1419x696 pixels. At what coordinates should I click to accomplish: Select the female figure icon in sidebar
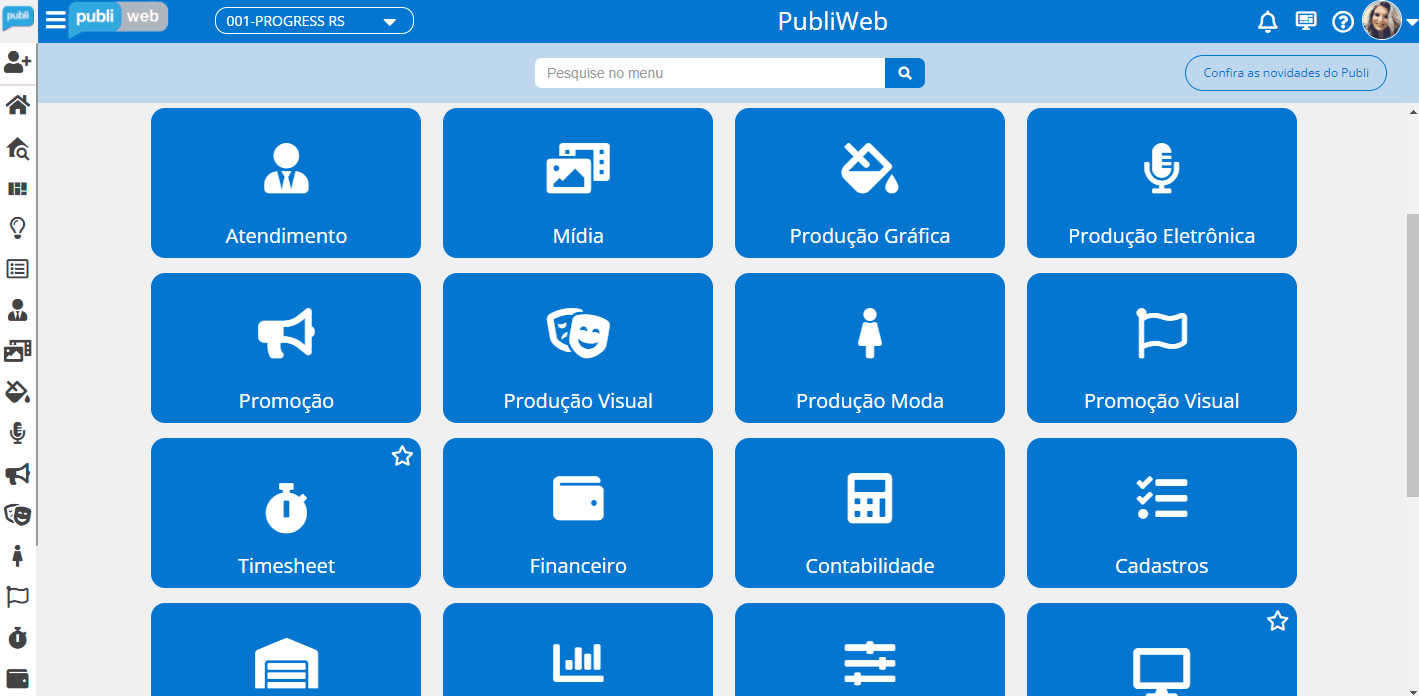pos(17,556)
